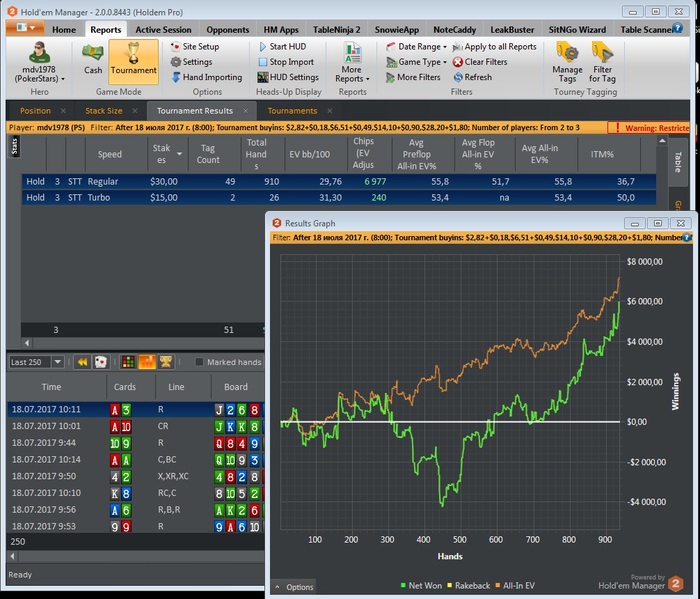Refresh the report data
This screenshot has width=700, height=599.
pos(472,77)
